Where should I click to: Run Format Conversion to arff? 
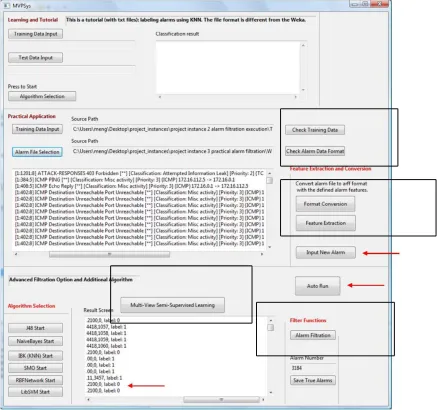coord(325,204)
